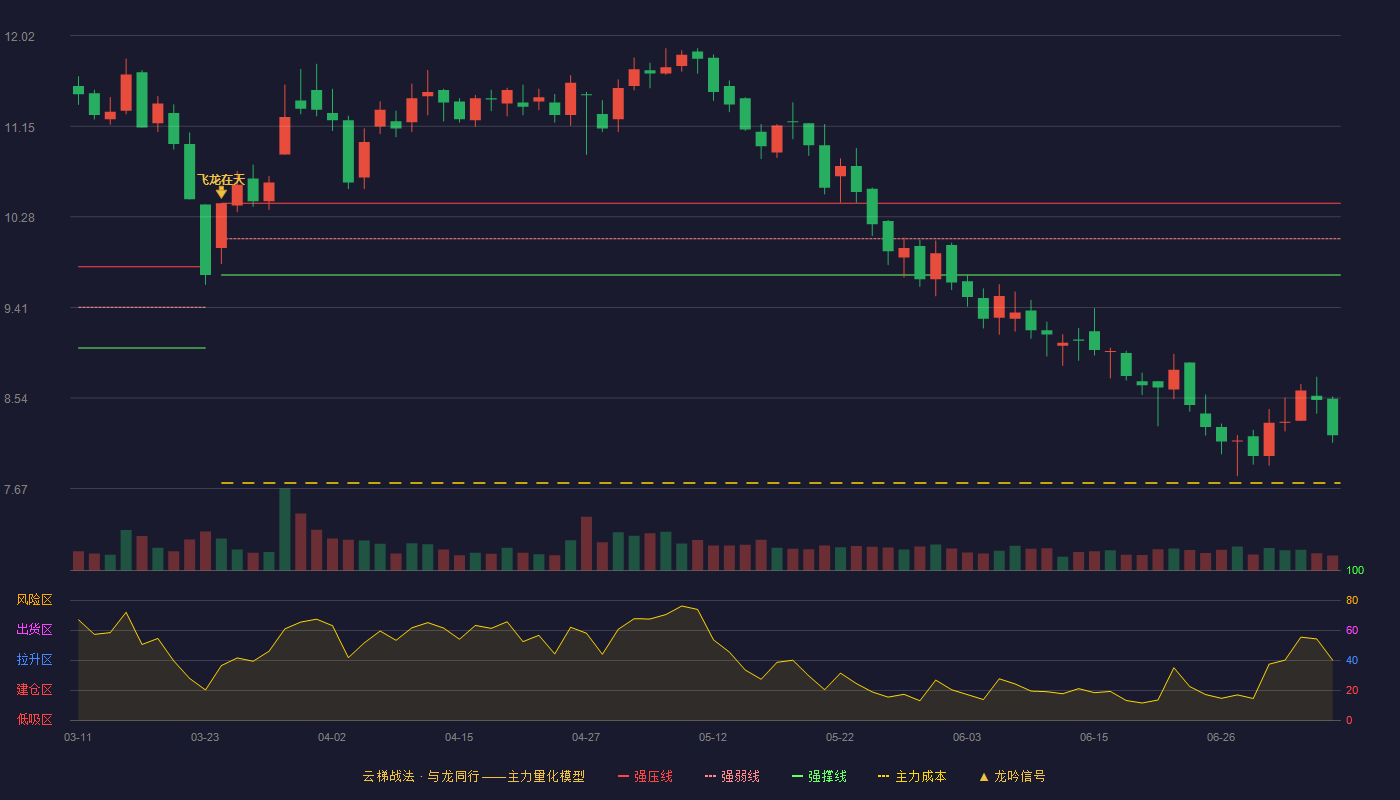Click the 龙吟信号 triangle legend icon

[984, 776]
